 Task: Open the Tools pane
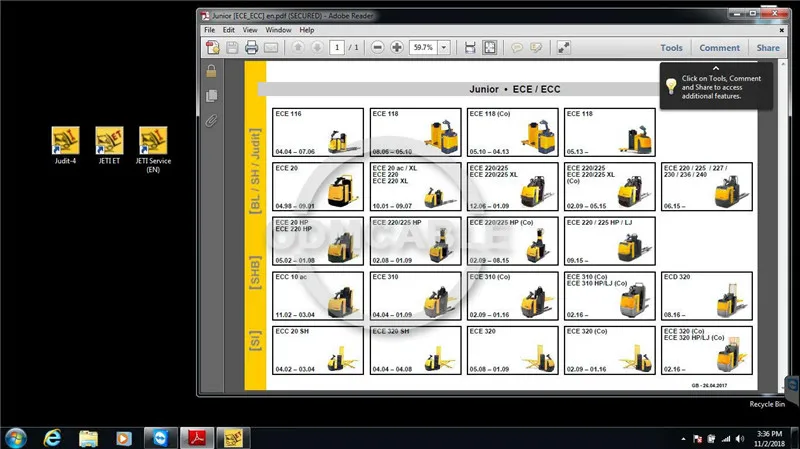671,47
